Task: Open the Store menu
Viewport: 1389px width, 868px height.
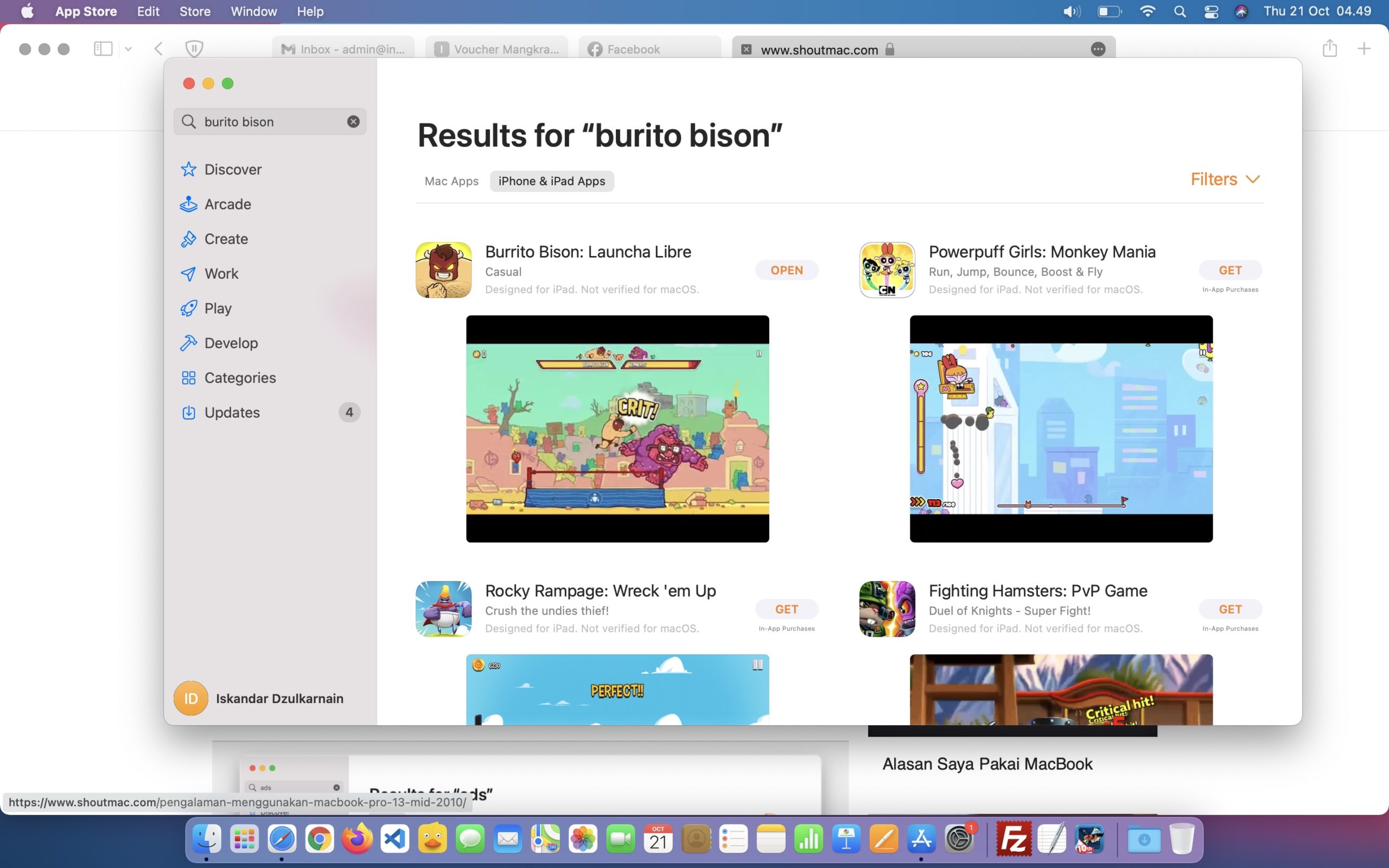Action: 195,11
